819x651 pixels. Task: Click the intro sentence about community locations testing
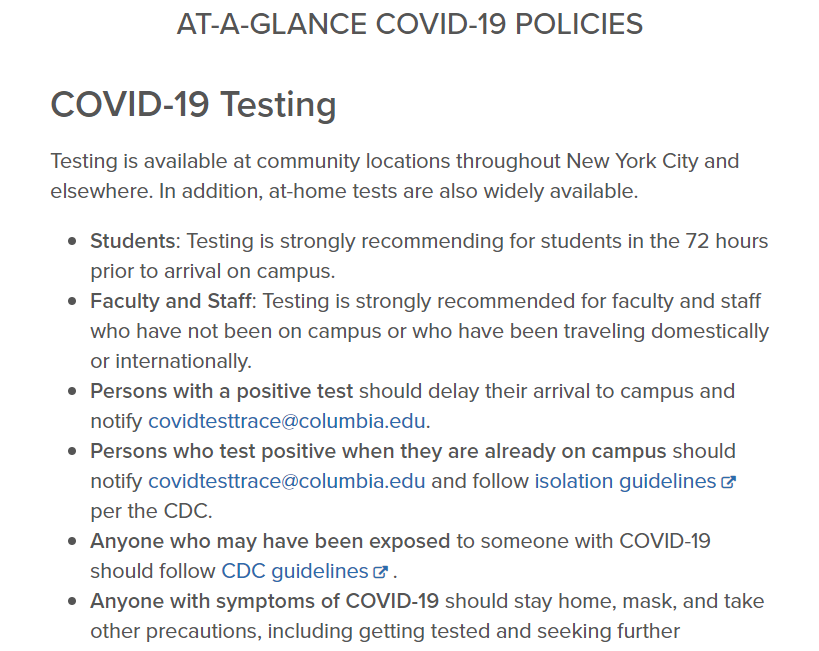394,176
